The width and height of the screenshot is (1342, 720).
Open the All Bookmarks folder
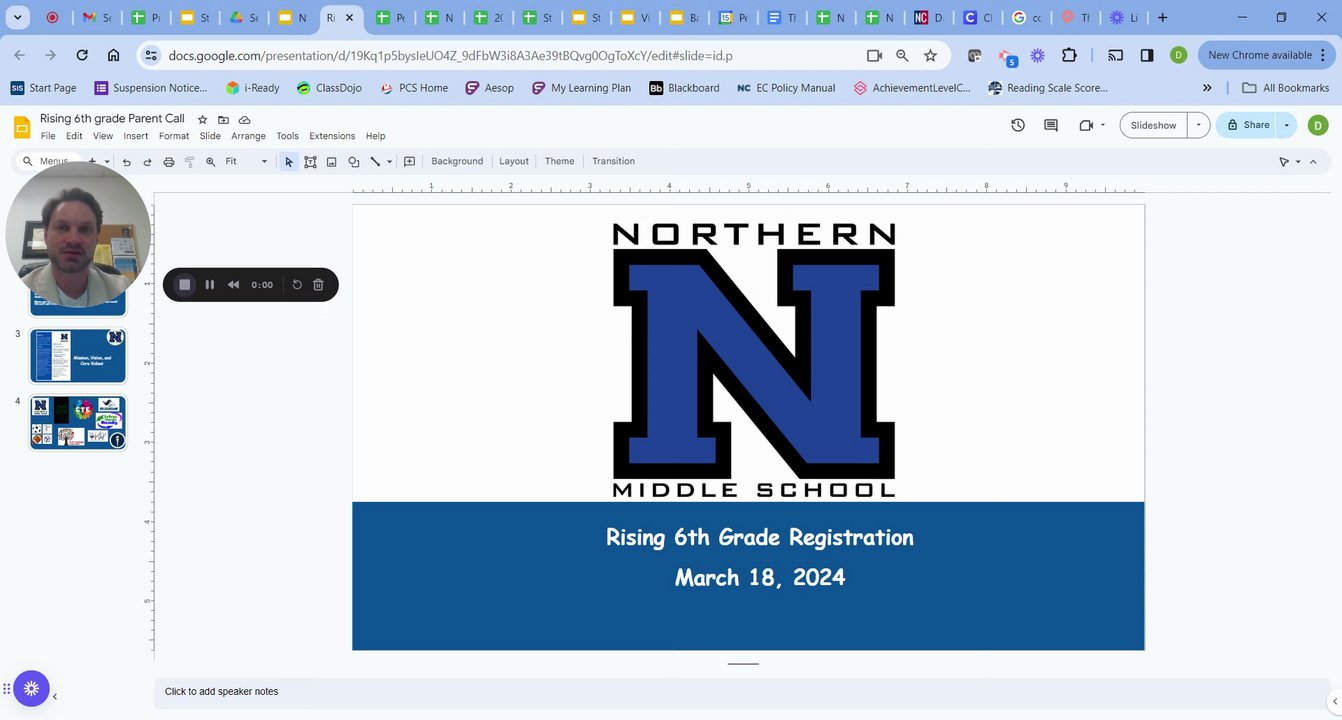pyautogui.click(x=1285, y=88)
